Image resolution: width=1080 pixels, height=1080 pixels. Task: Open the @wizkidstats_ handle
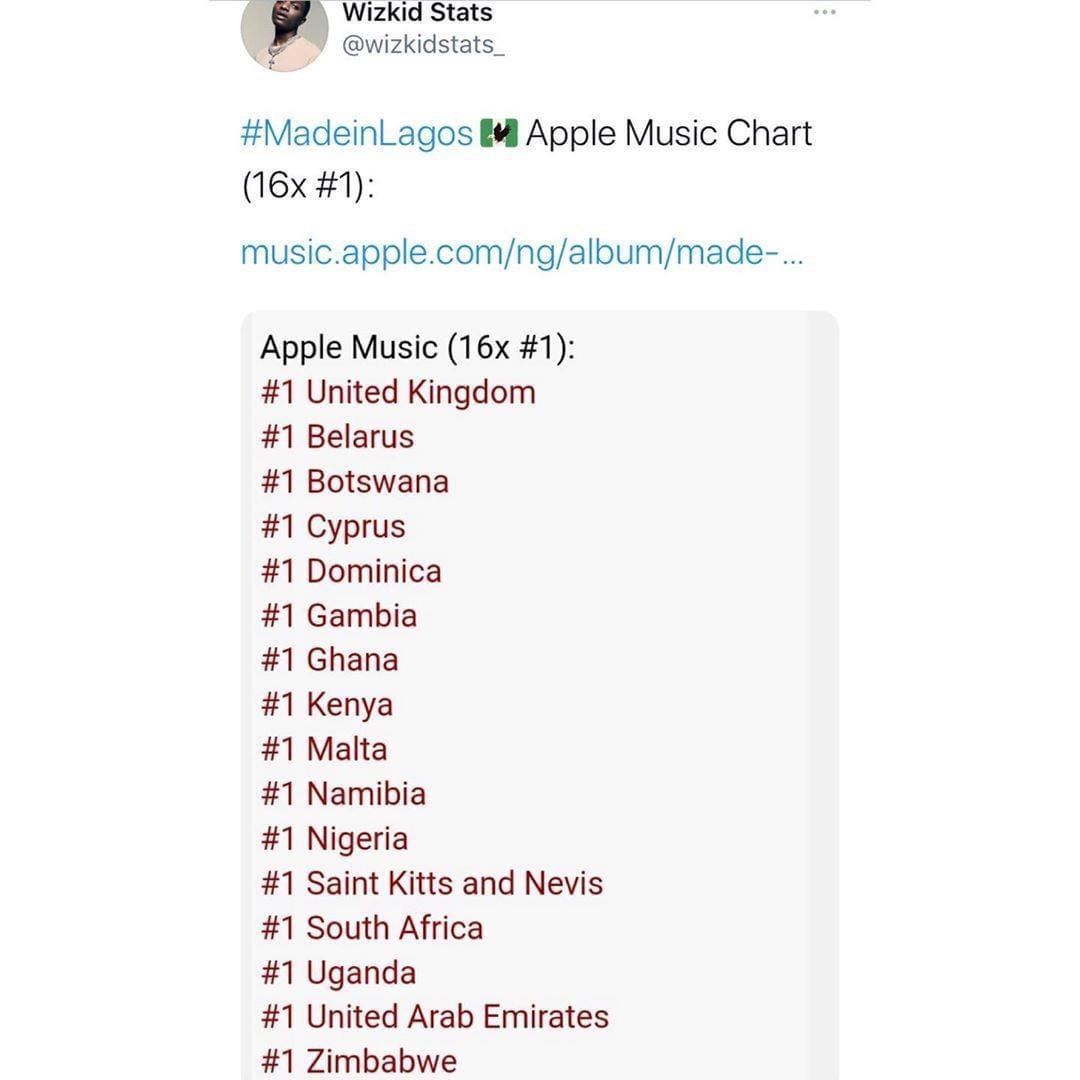tap(424, 46)
